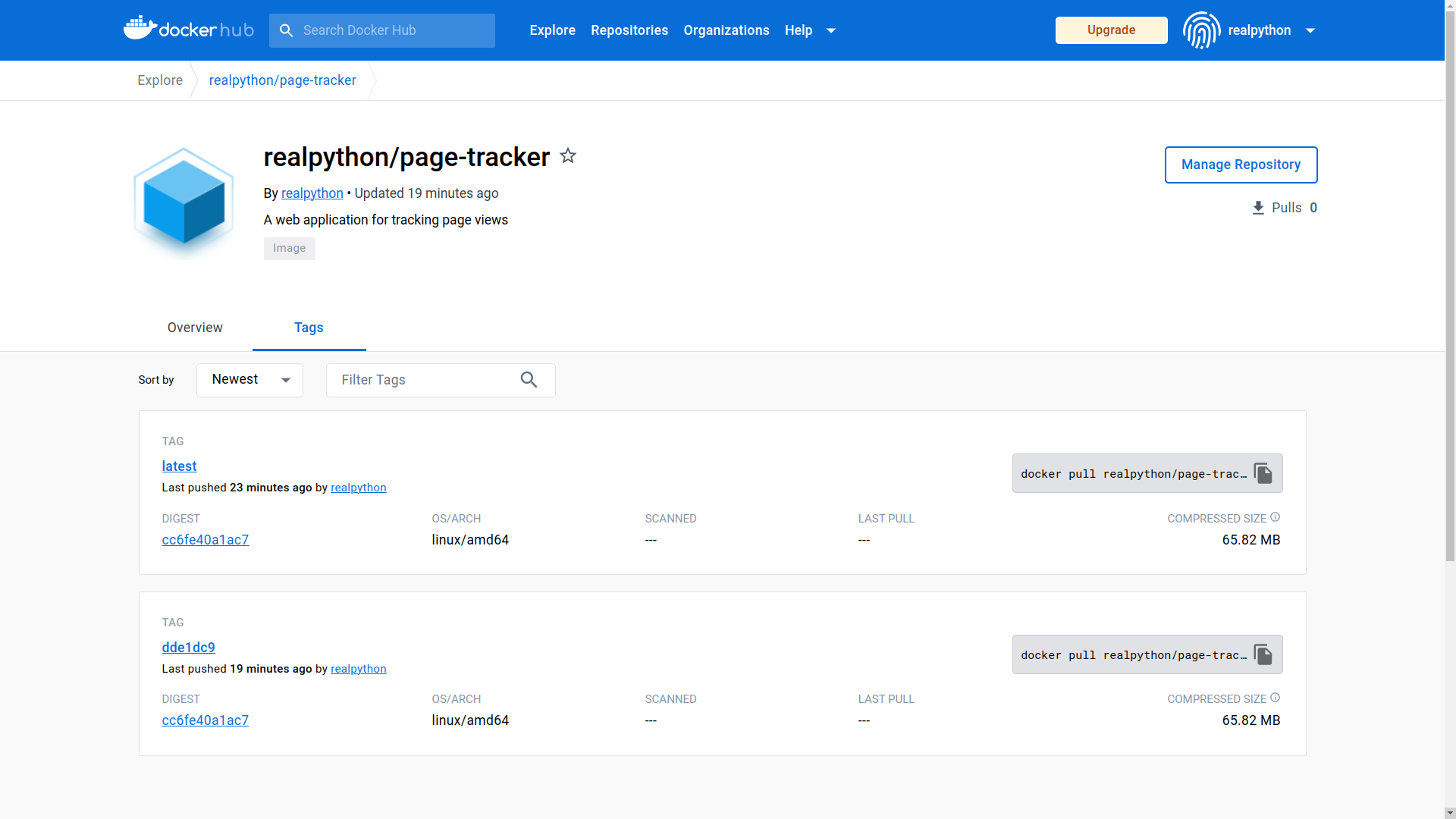
Task: Copy the docker pull command for latest tag
Action: pos(1263,472)
